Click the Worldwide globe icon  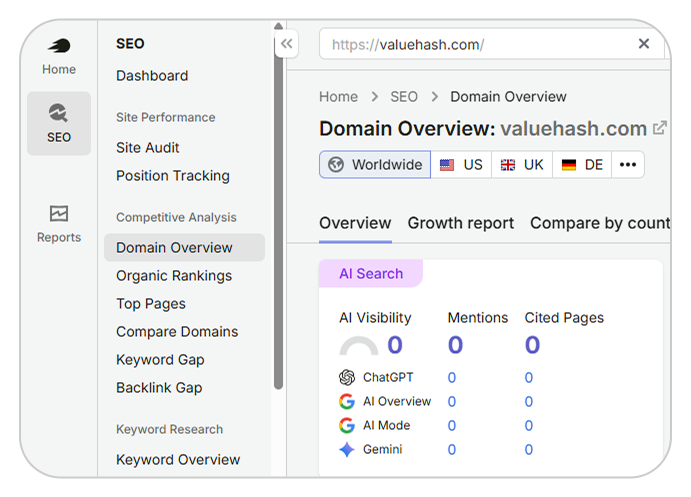point(336,164)
